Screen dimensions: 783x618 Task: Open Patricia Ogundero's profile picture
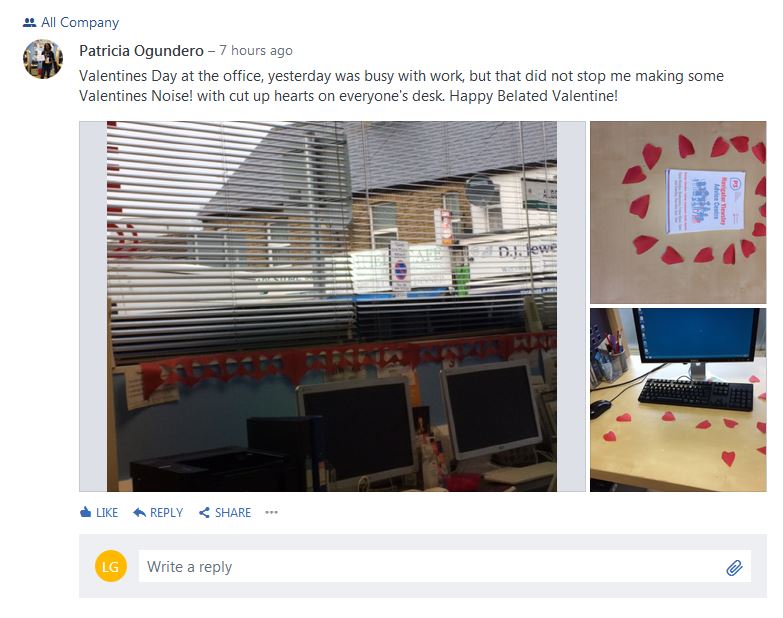43,59
